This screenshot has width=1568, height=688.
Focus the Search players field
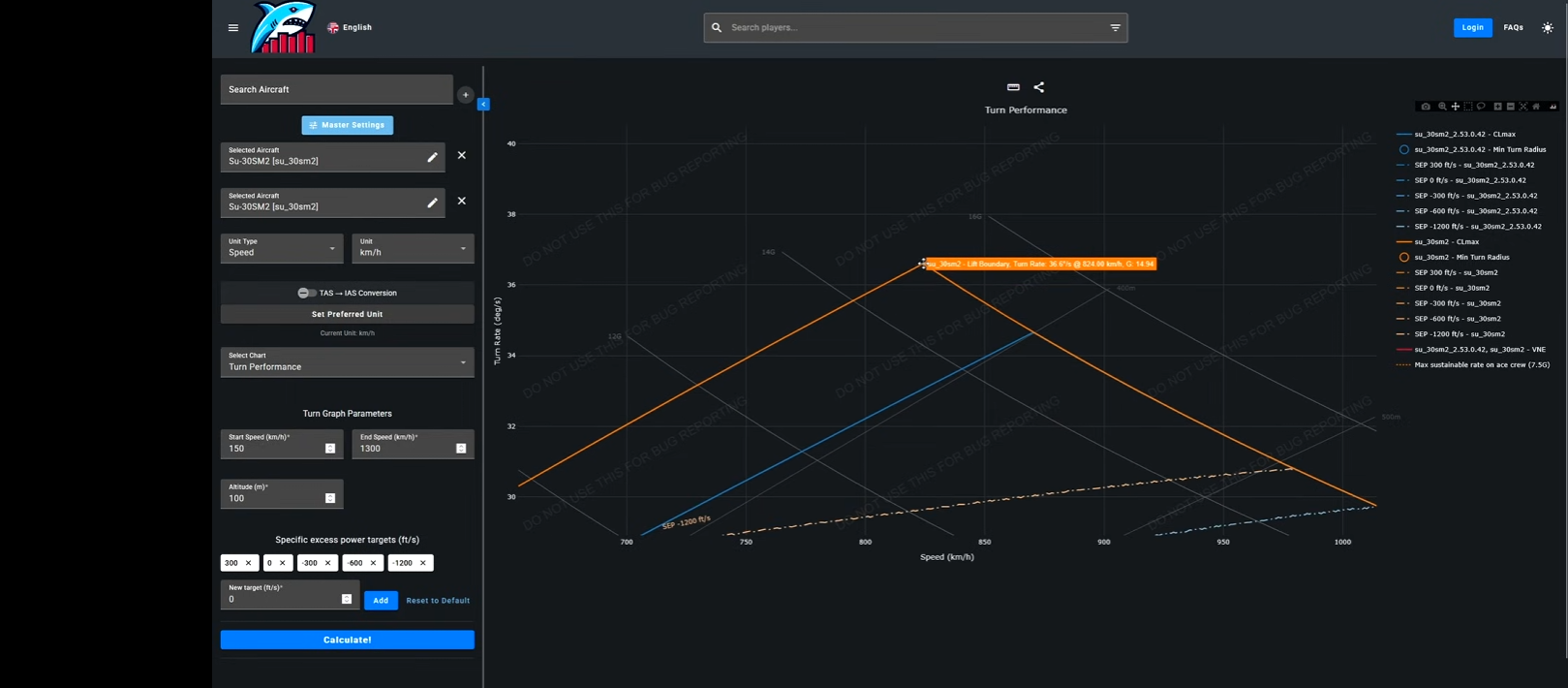pyautogui.click(x=915, y=27)
